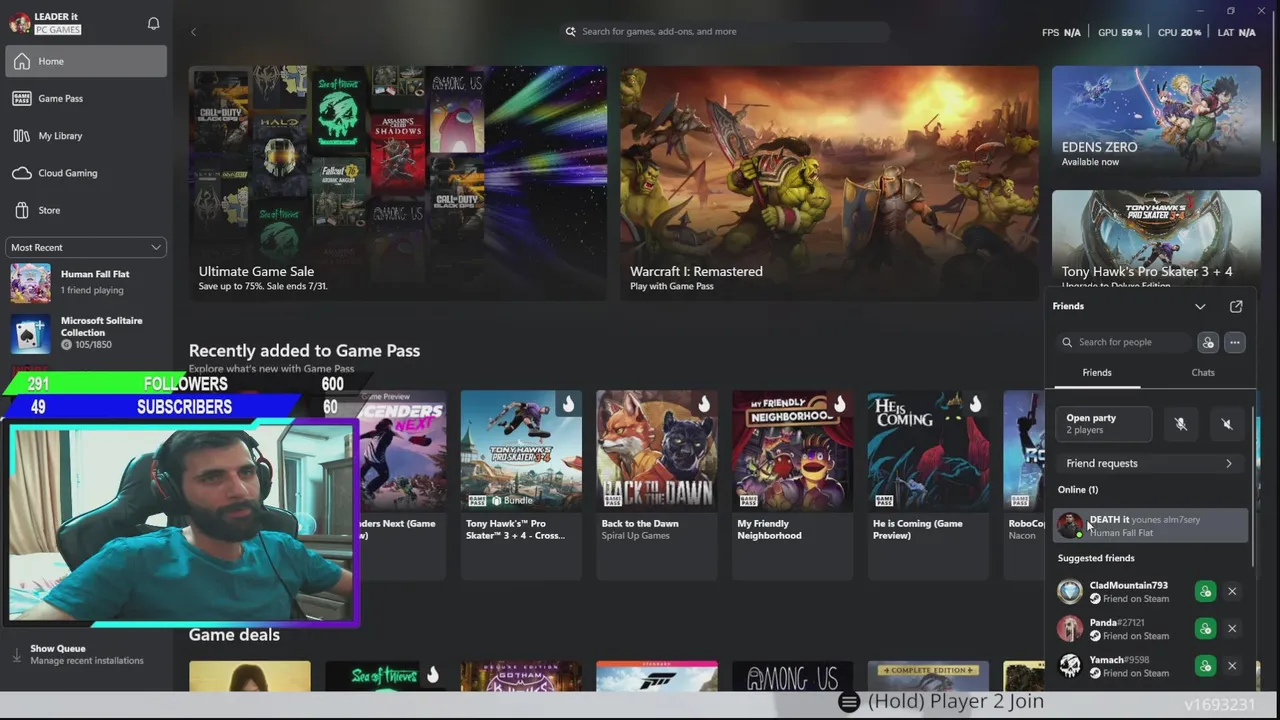The image size is (1280, 720).
Task: Dismiss Yamach#9598 suggestion
Action: click(x=1232, y=666)
